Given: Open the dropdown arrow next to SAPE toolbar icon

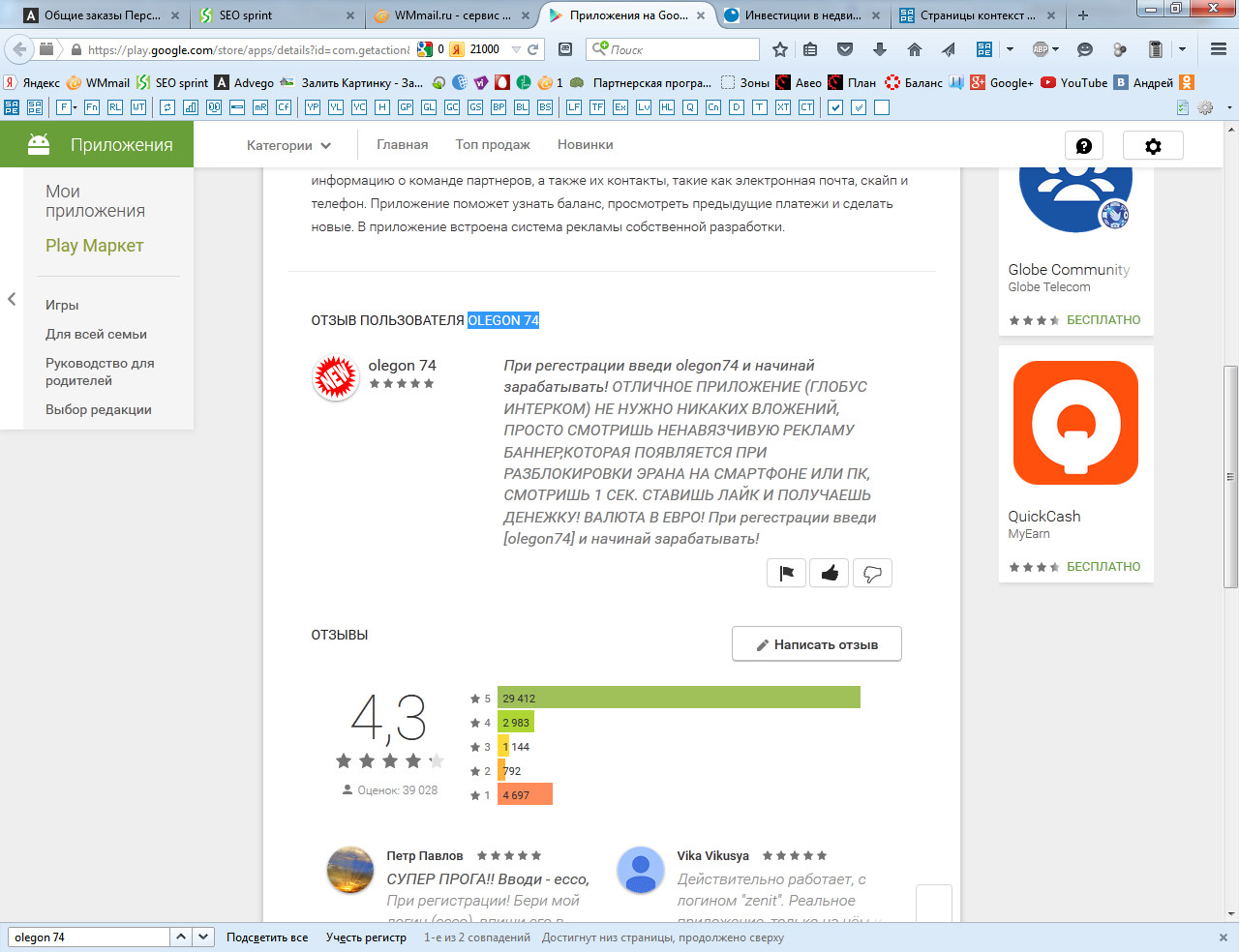Looking at the screenshot, I should 1010,49.
